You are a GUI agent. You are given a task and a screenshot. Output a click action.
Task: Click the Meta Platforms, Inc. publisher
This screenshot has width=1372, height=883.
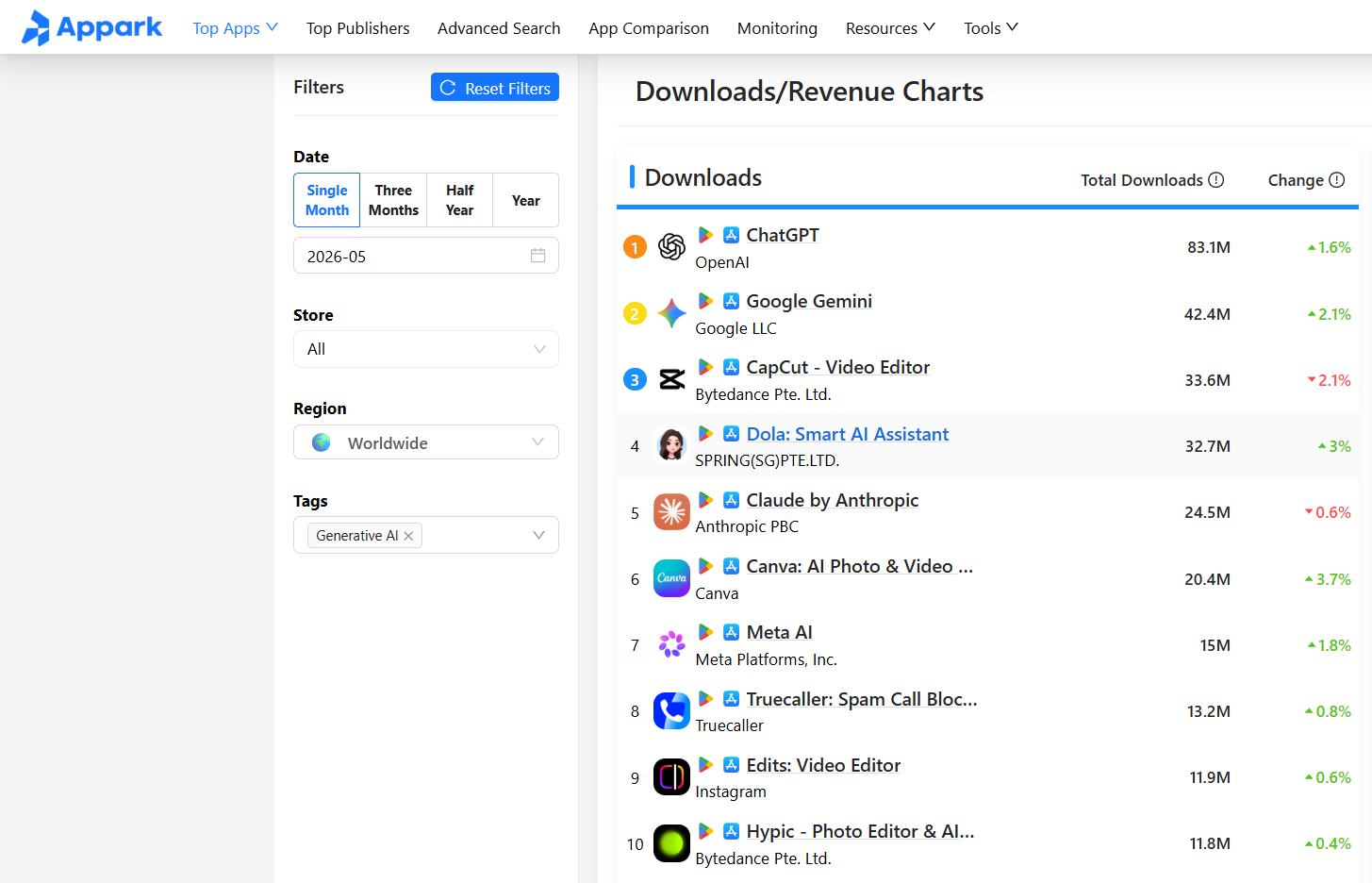click(x=766, y=659)
